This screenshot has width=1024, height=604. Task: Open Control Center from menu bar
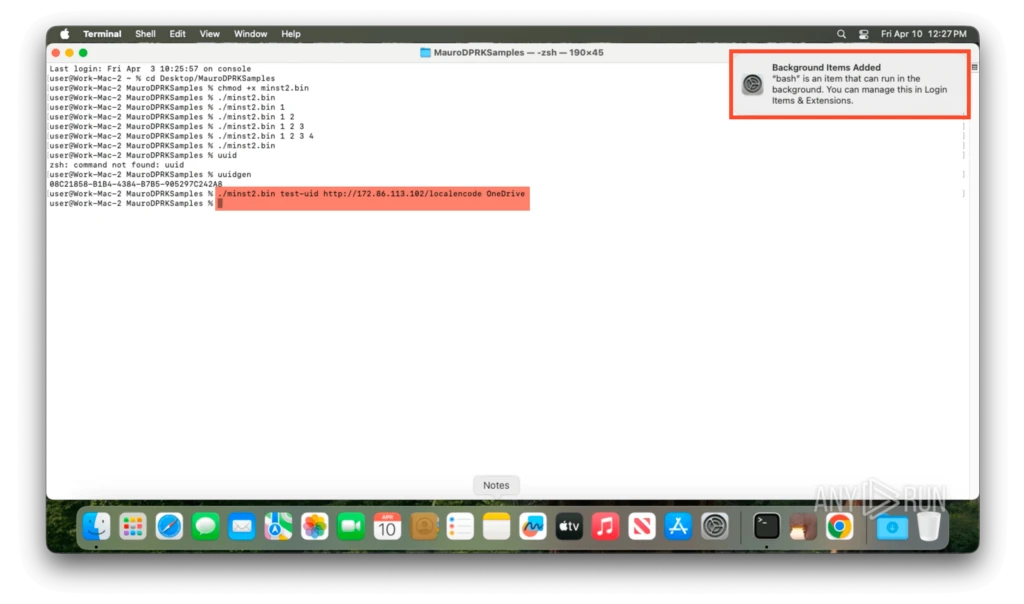tap(863, 34)
